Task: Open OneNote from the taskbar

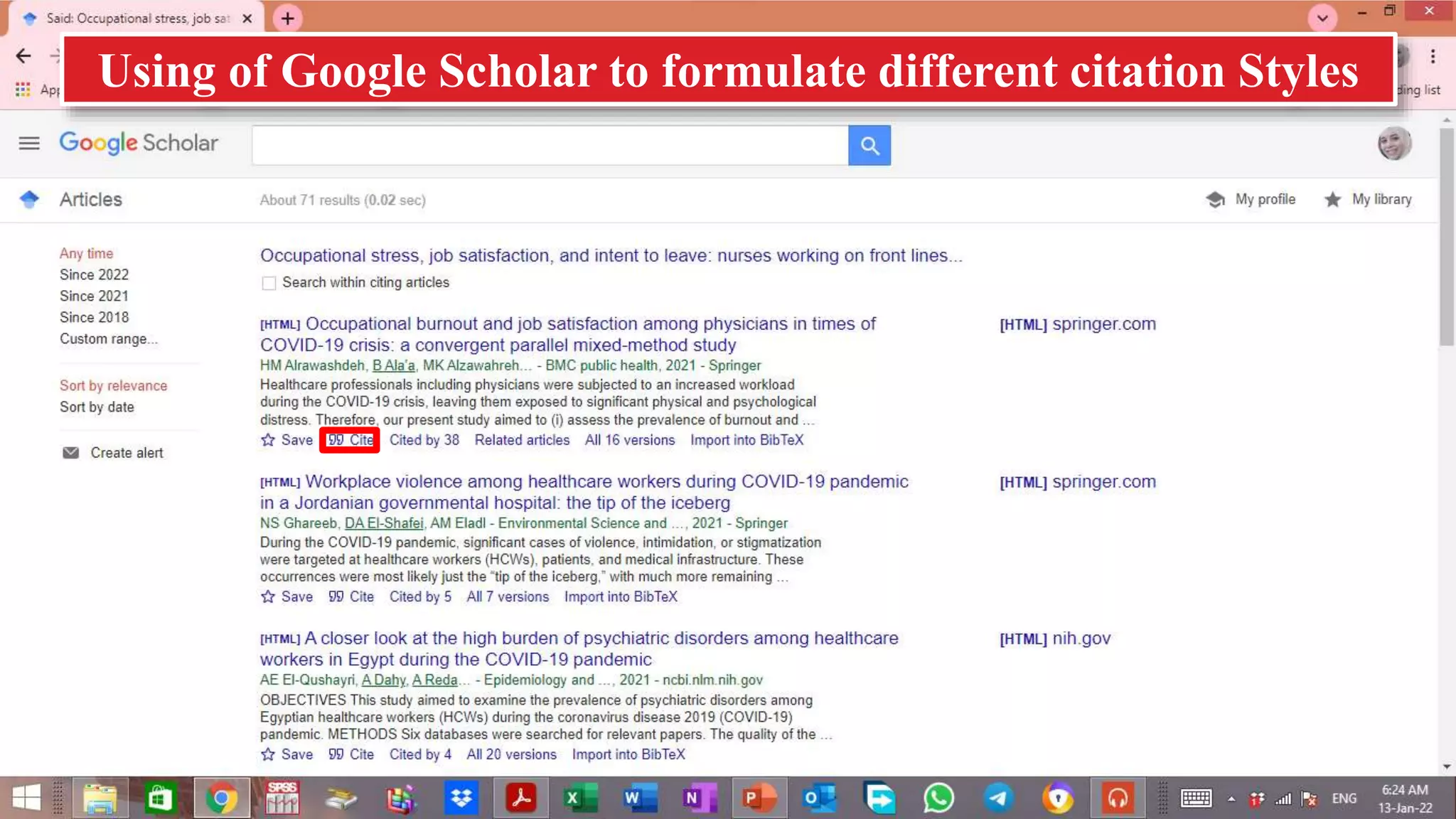Action: pyautogui.click(x=700, y=798)
